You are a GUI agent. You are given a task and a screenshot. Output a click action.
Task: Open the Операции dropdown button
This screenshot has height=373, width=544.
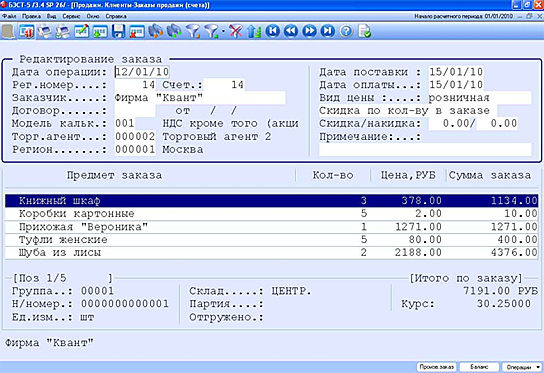(522, 367)
